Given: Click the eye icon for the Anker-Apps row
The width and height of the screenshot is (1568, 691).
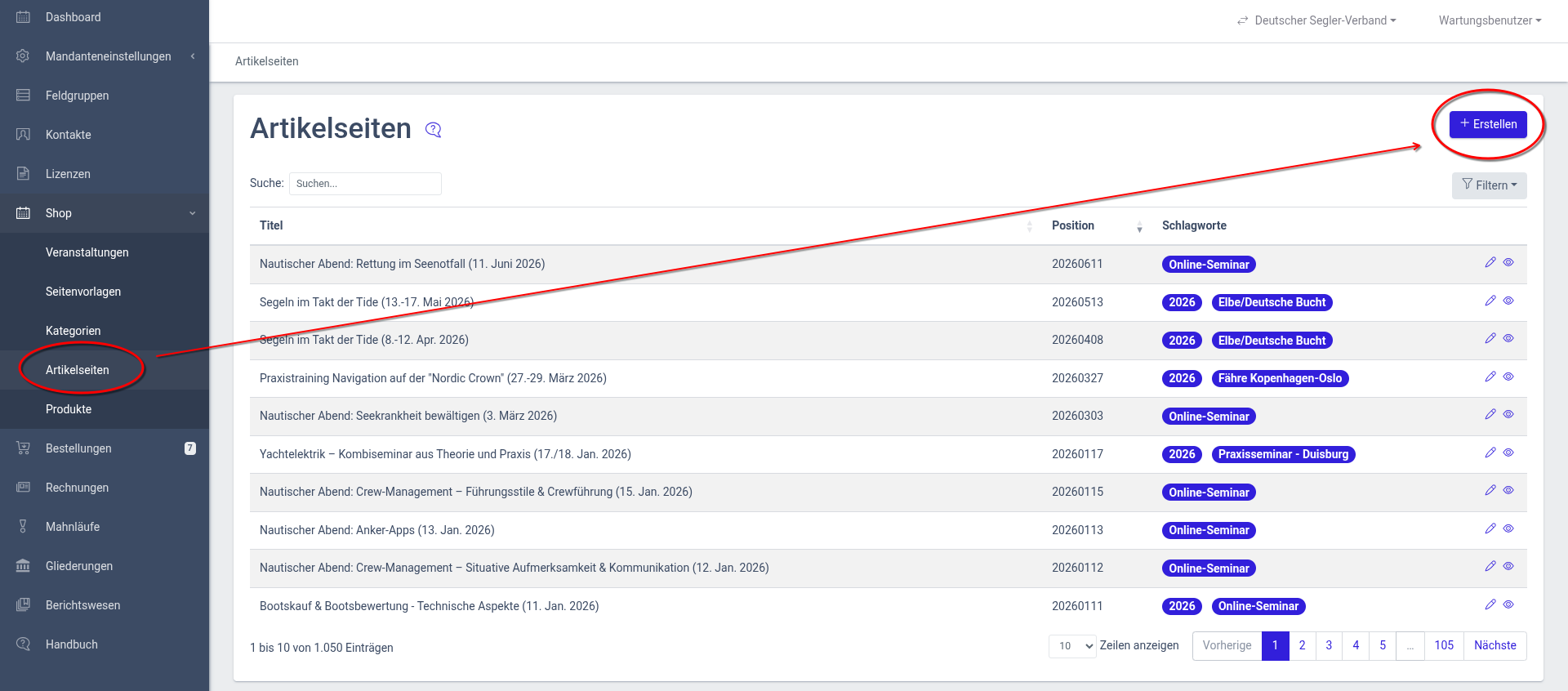Looking at the screenshot, I should [x=1508, y=528].
